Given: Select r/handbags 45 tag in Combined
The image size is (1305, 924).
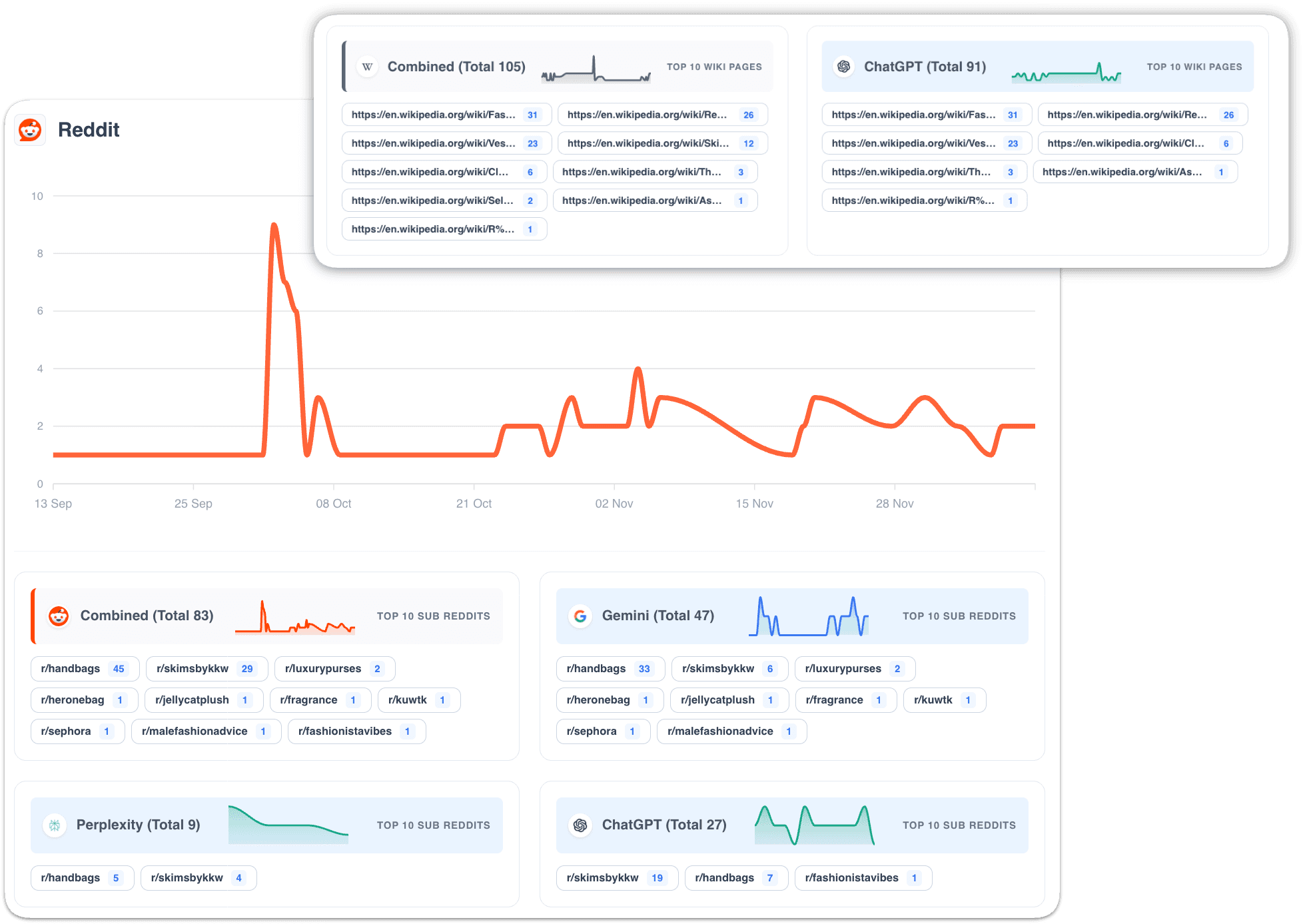Looking at the screenshot, I should (x=85, y=668).
